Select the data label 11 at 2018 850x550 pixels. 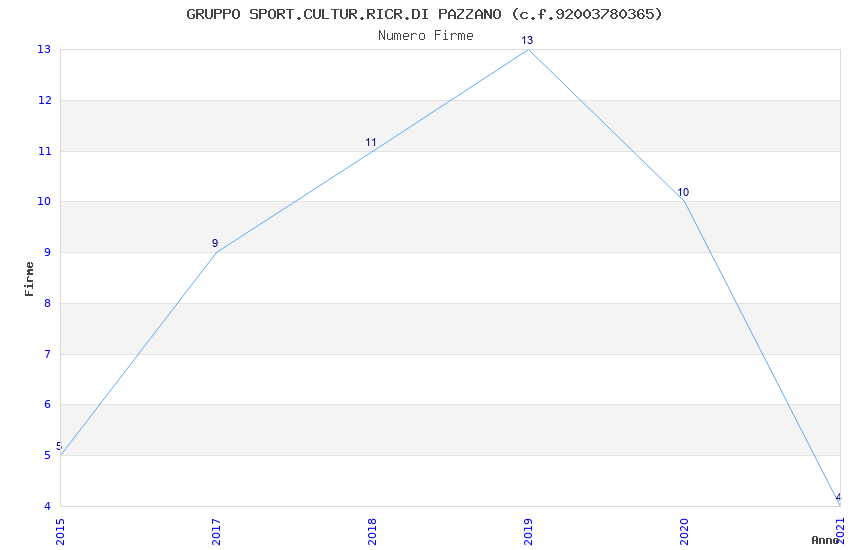pos(371,143)
